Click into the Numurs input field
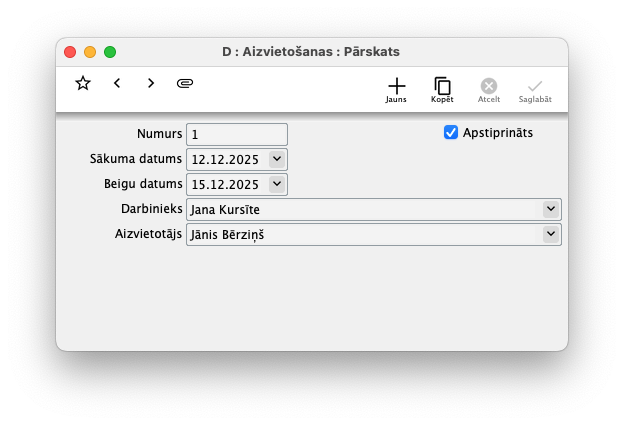Screen dimensions: 624x425 coord(237,134)
